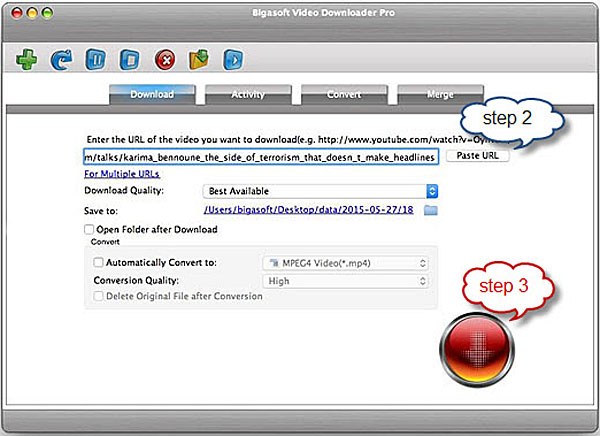Viewport: 600px width, 436px height.
Task: Pause download with the blue pause icon
Action: (x=95, y=59)
